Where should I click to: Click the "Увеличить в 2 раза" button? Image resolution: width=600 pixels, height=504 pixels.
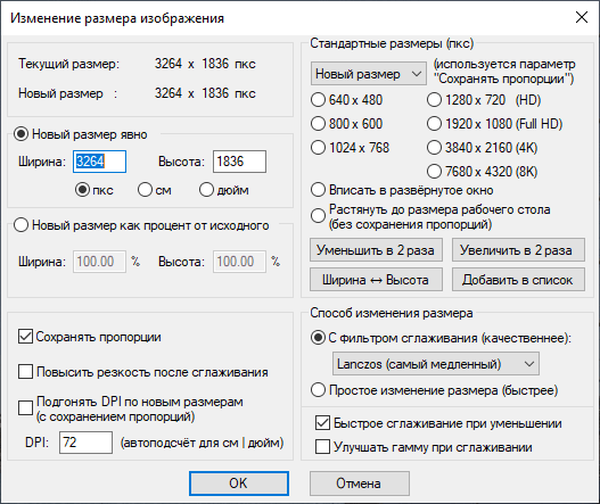[x=516, y=249]
